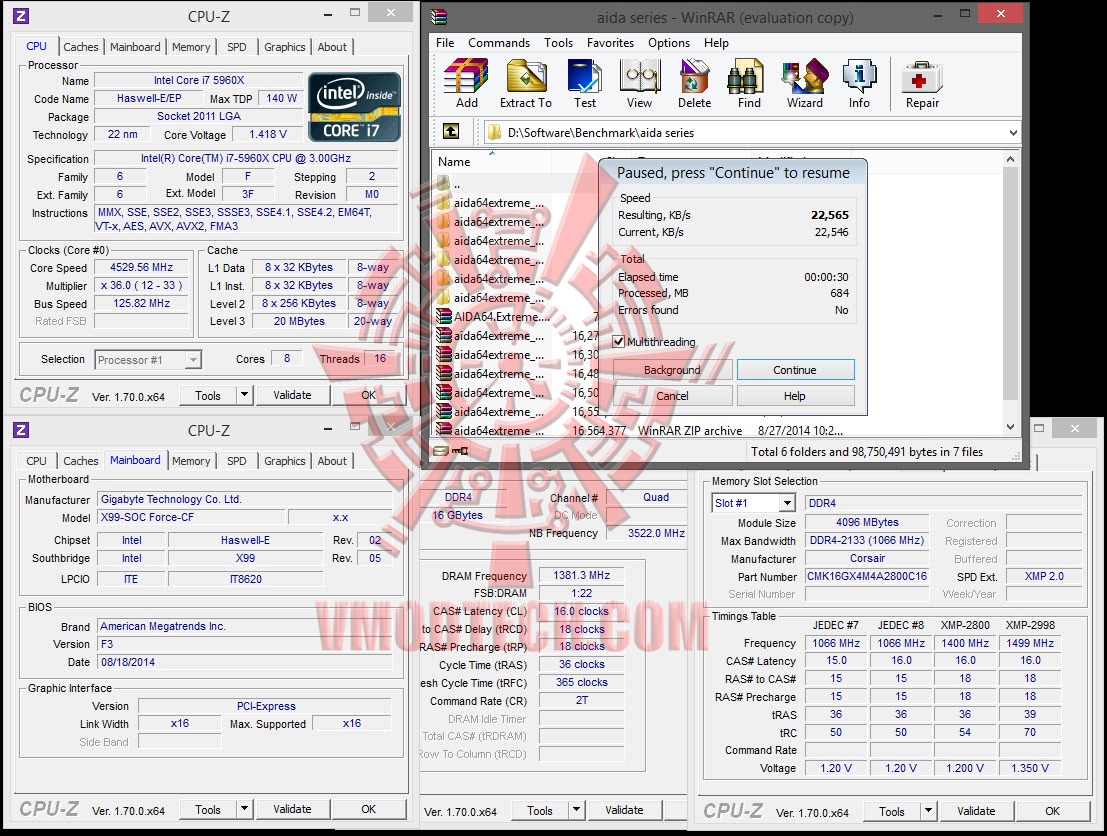This screenshot has height=836, width=1107.
Task: Open SPD tab in top CPU-Z window
Action: pyautogui.click(x=237, y=47)
